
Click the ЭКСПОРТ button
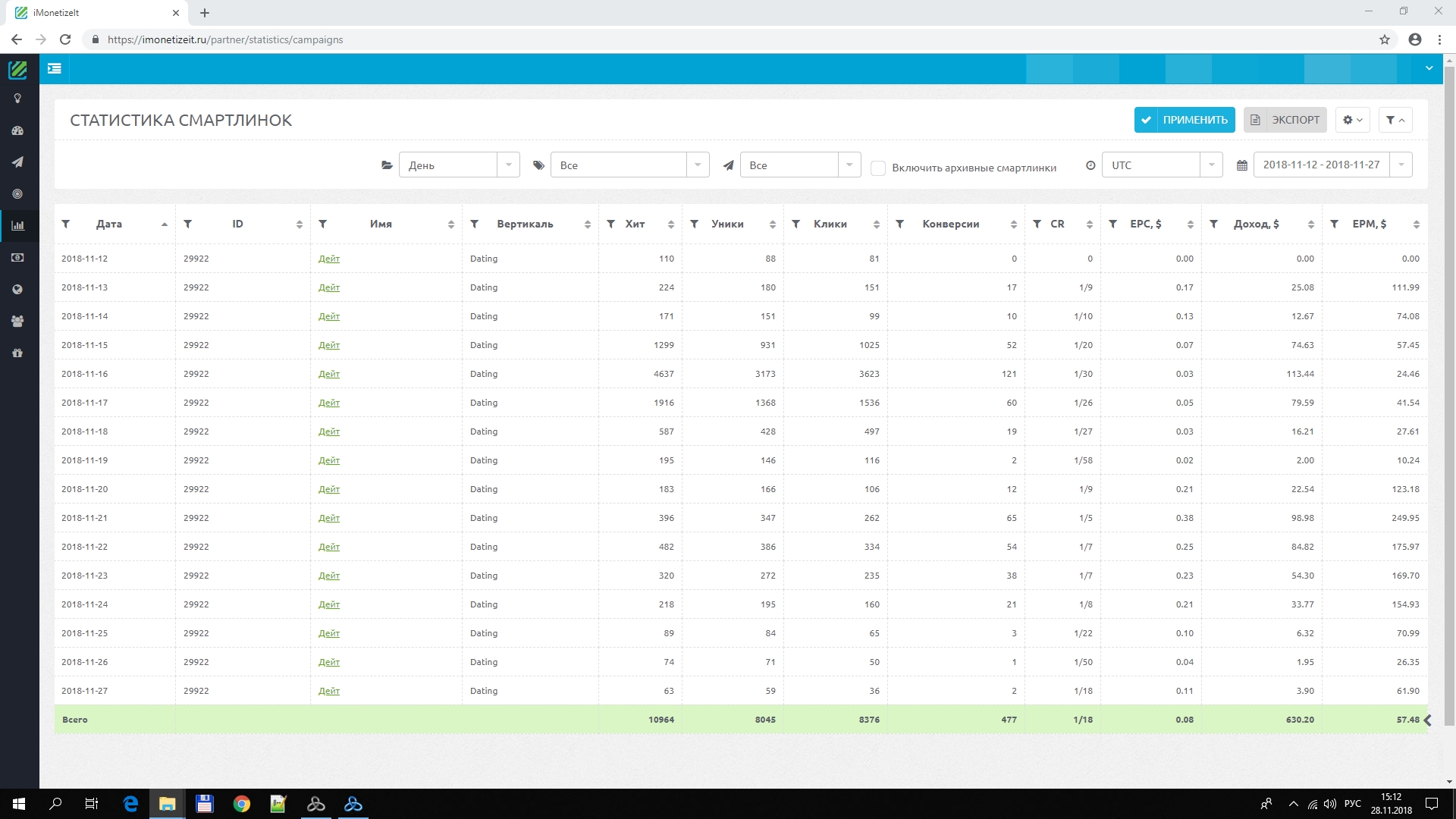click(1285, 120)
